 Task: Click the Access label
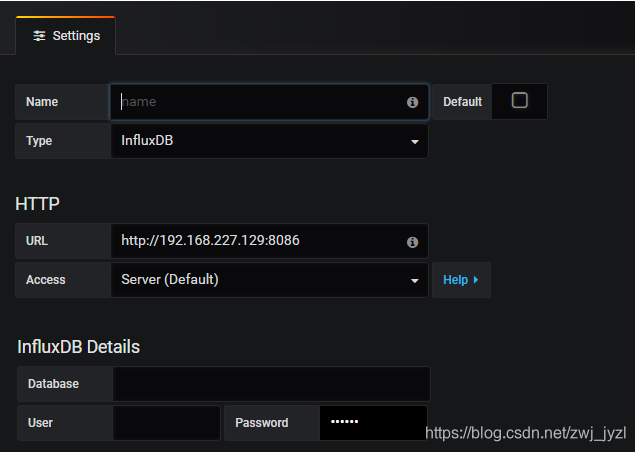click(45, 280)
